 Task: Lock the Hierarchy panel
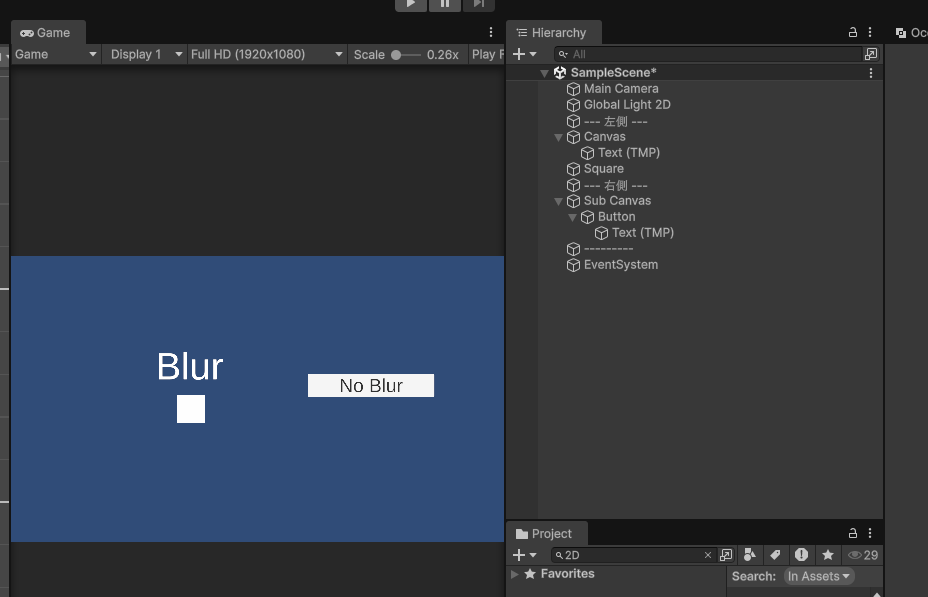[852, 32]
